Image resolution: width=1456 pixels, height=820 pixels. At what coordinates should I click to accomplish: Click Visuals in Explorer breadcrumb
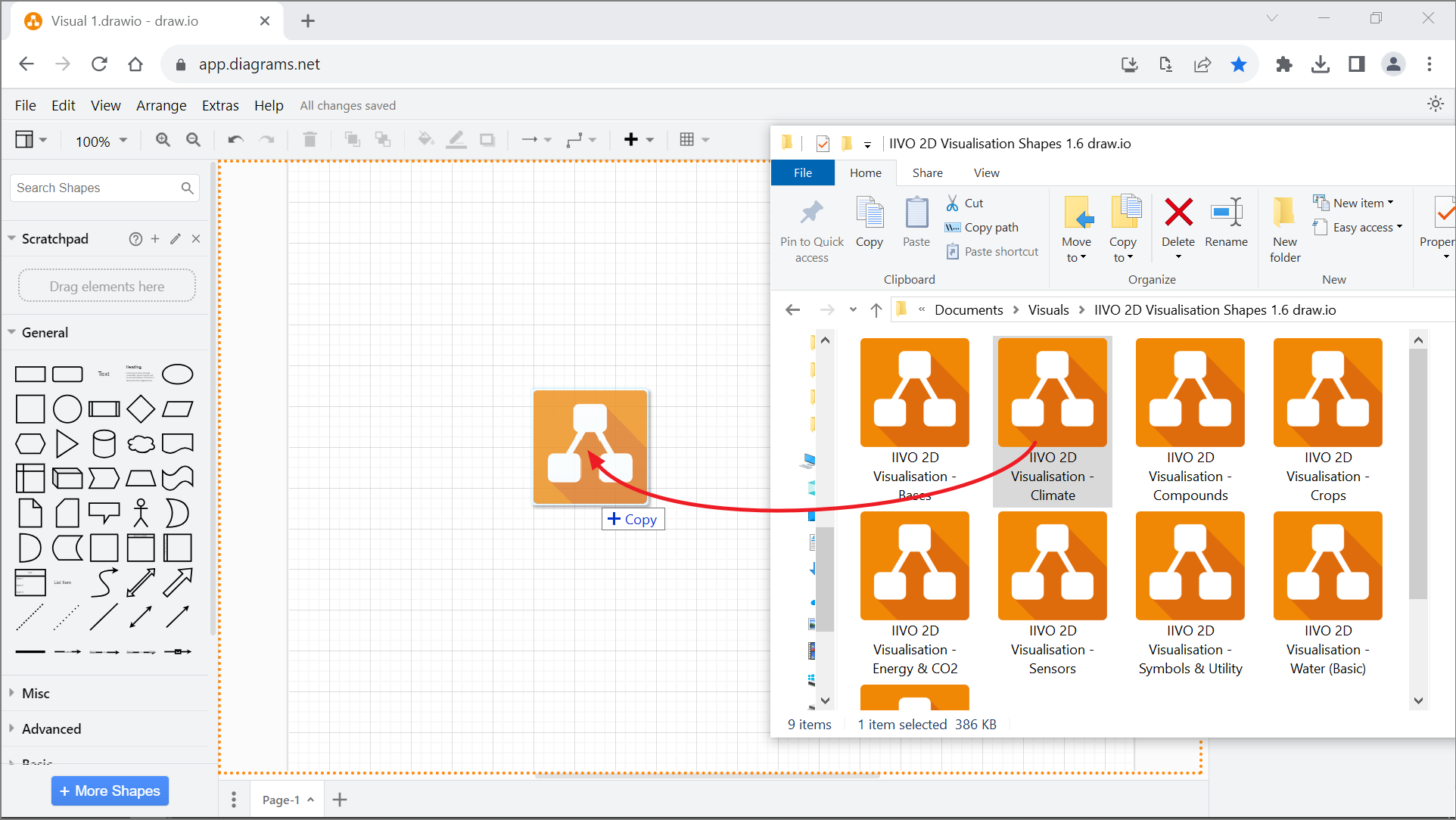click(x=1048, y=310)
